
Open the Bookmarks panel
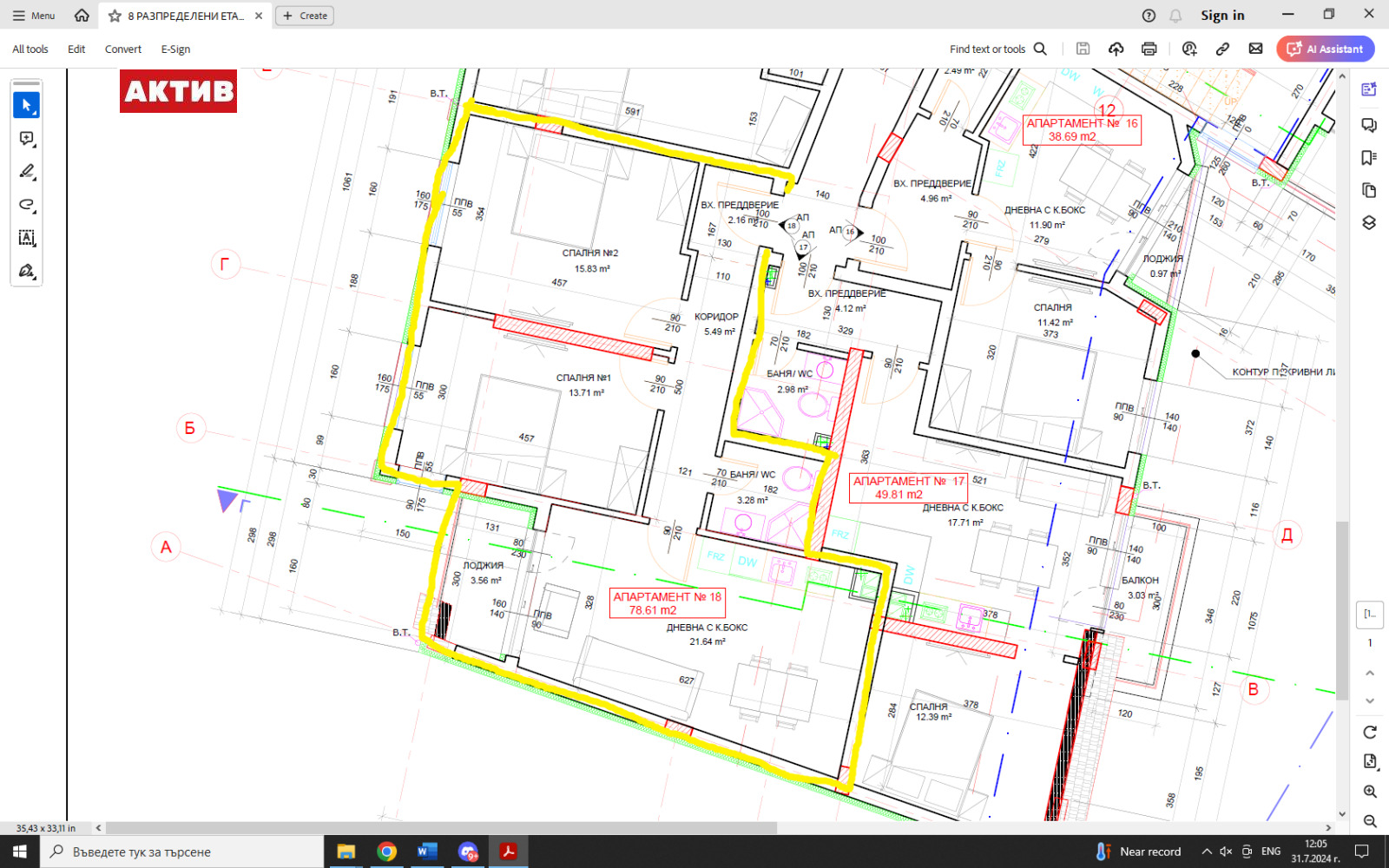pos(1368,157)
